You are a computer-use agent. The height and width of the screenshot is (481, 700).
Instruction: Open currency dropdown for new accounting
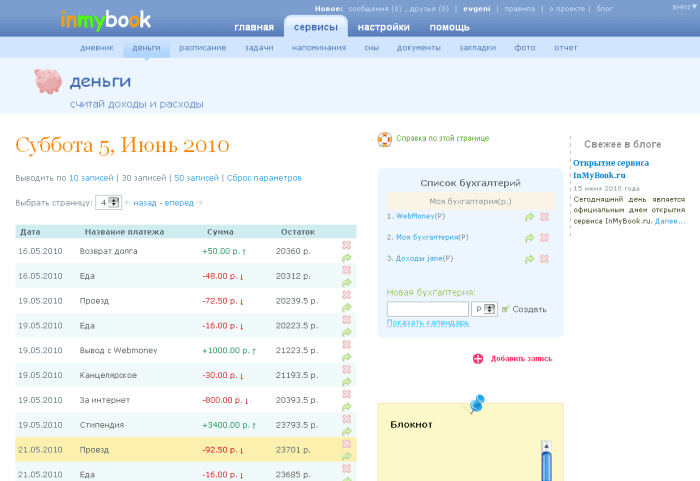(484, 309)
